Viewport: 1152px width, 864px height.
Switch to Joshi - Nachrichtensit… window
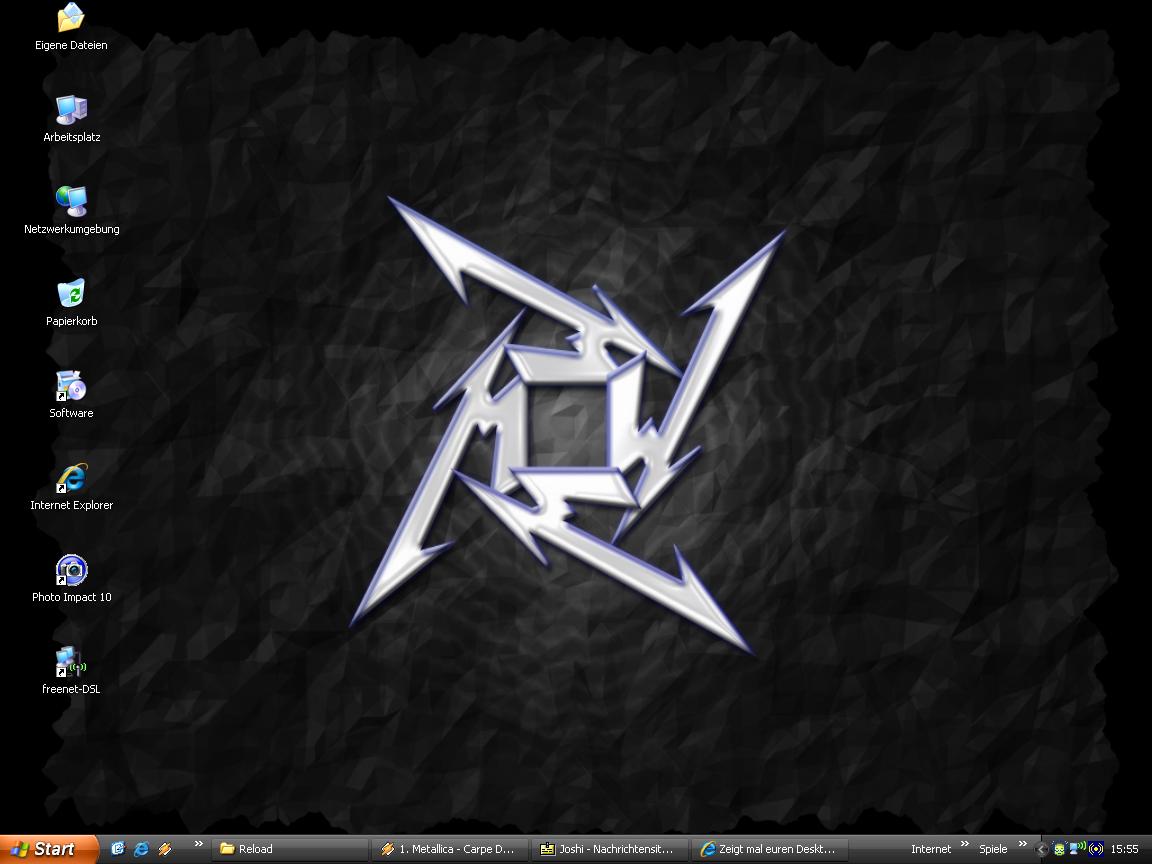tap(609, 849)
